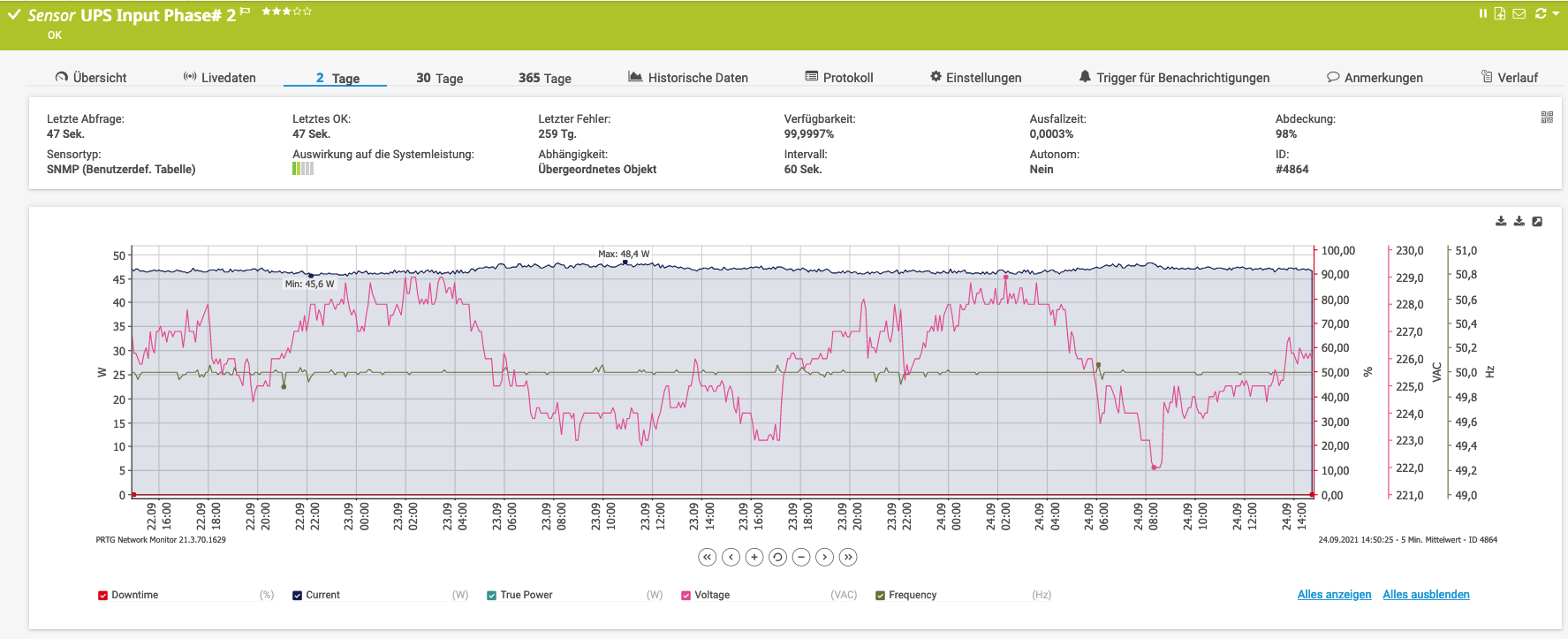Click the Alles ausblenden link

pos(1426,595)
